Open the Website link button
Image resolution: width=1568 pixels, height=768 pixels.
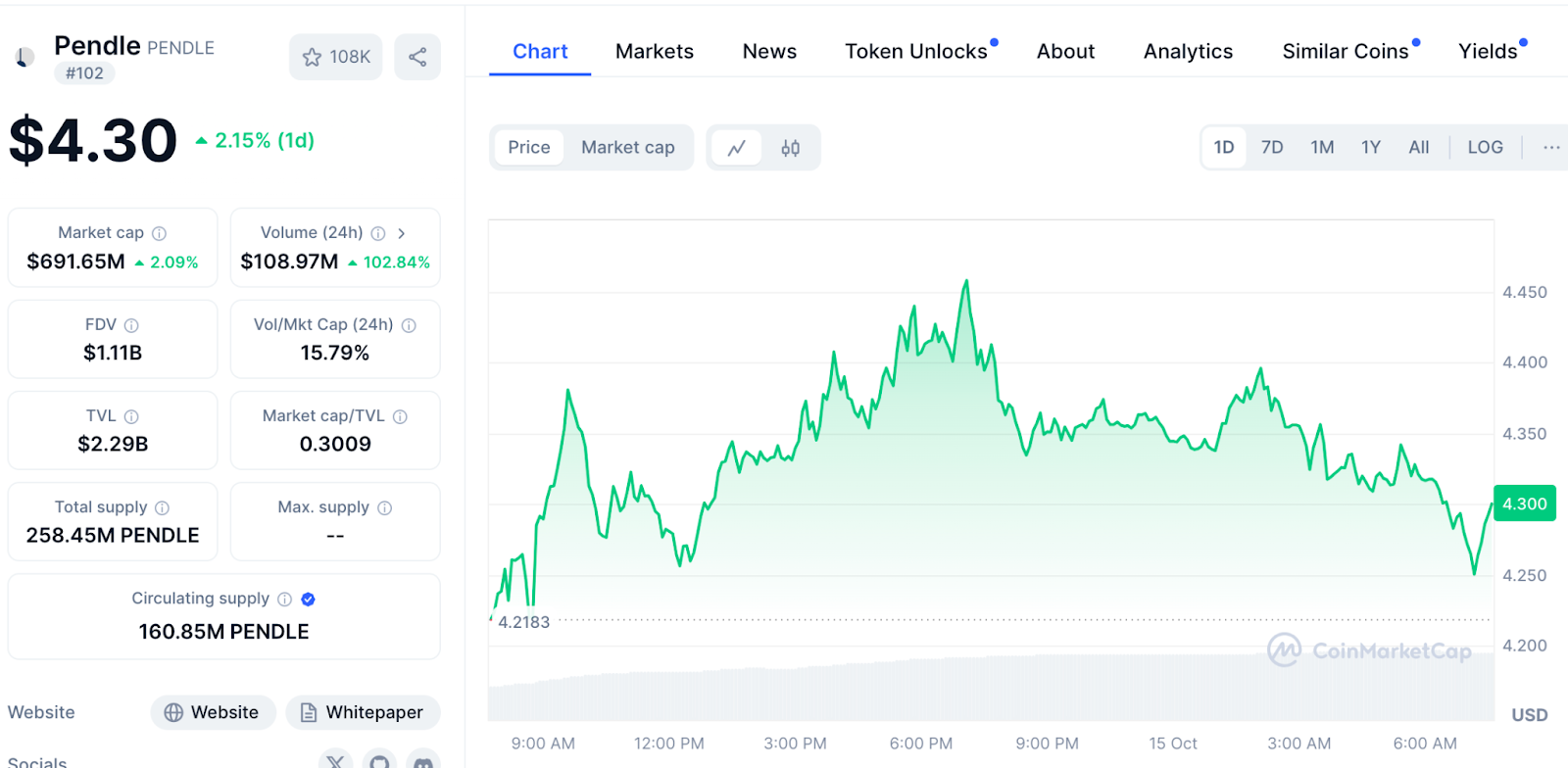[x=213, y=712]
